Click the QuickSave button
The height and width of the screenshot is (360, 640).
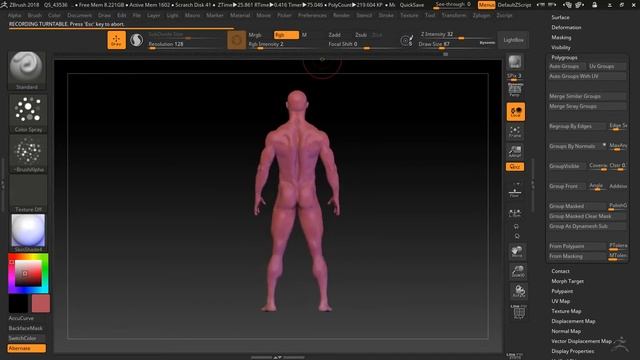411,5
